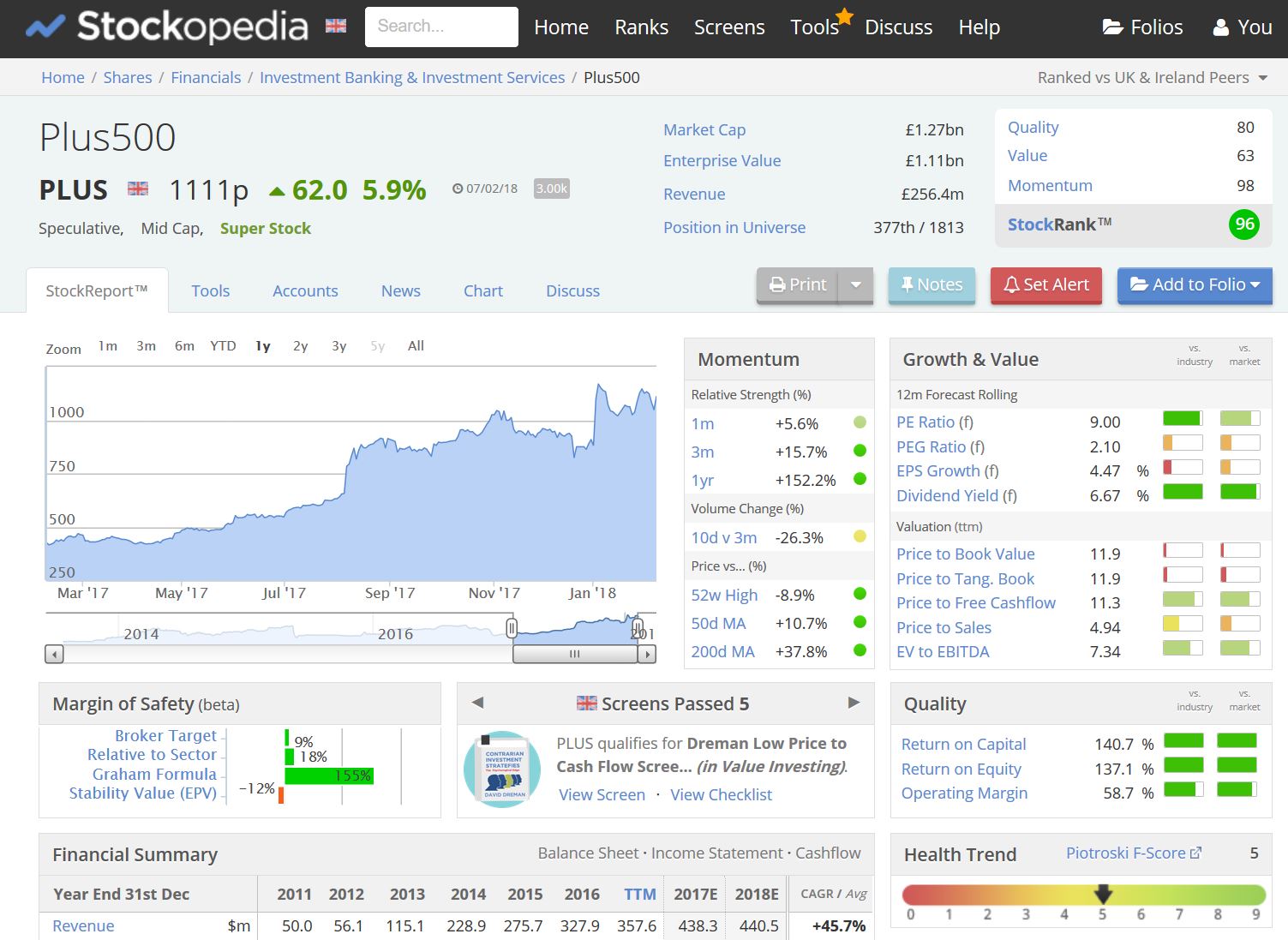The width and height of the screenshot is (1288, 940).
Task: Click the printer icon on the Print button
Action: pos(777,284)
